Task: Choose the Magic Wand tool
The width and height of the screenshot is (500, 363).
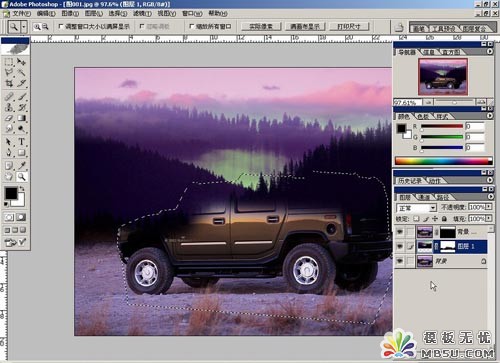Action: point(22,72)
